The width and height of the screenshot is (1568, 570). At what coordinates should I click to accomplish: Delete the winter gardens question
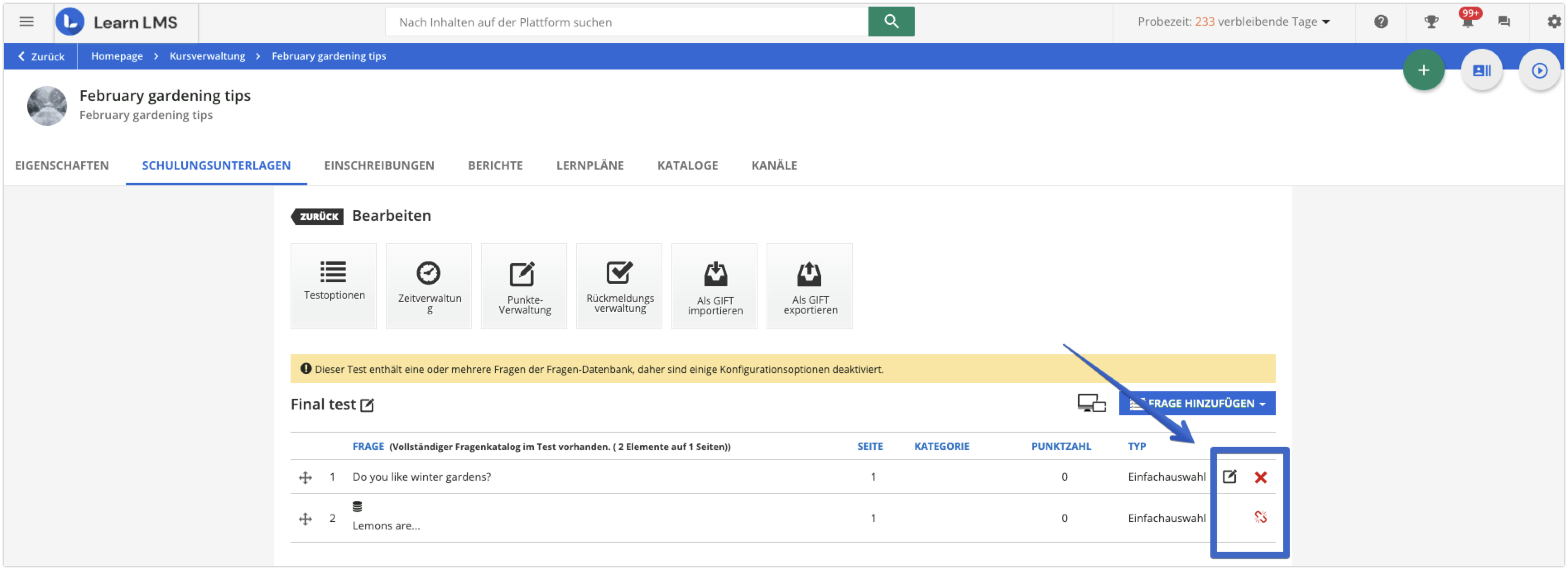click(1260, 477)
